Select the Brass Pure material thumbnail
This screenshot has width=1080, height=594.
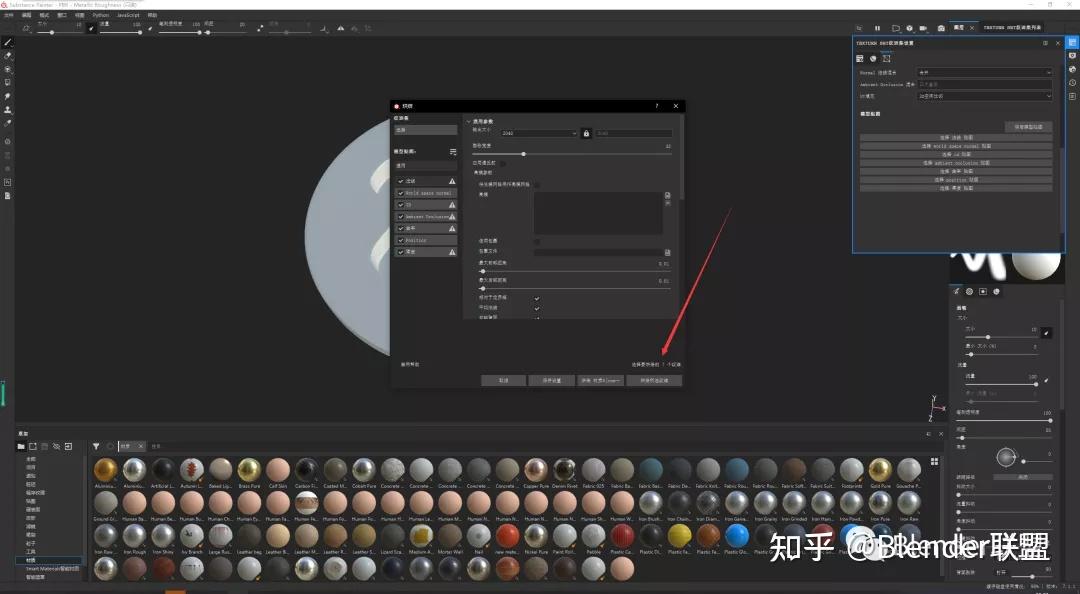(x=249, y=472)
